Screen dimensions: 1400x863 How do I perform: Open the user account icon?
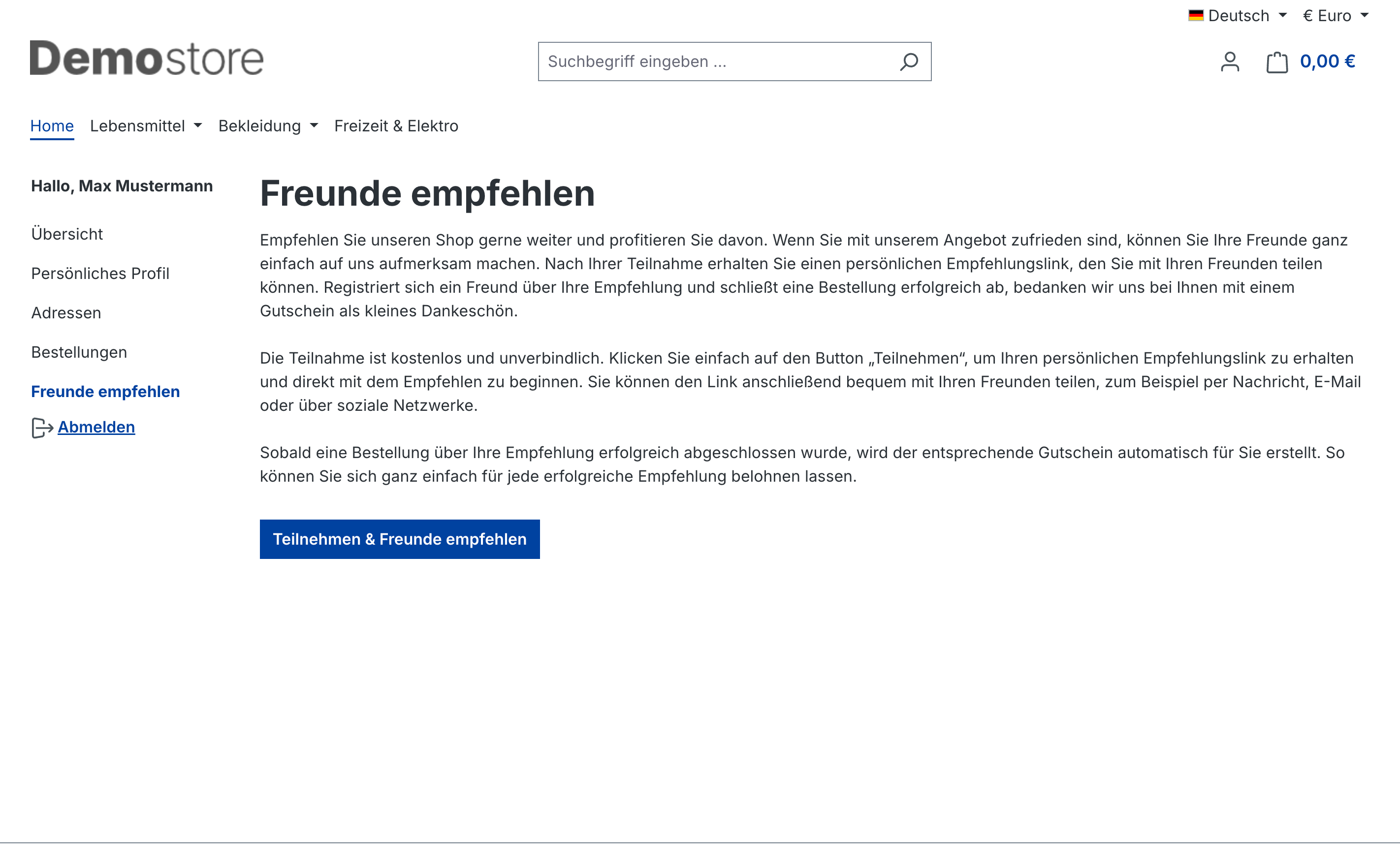pyautogui.click(x=1230, y=62)
